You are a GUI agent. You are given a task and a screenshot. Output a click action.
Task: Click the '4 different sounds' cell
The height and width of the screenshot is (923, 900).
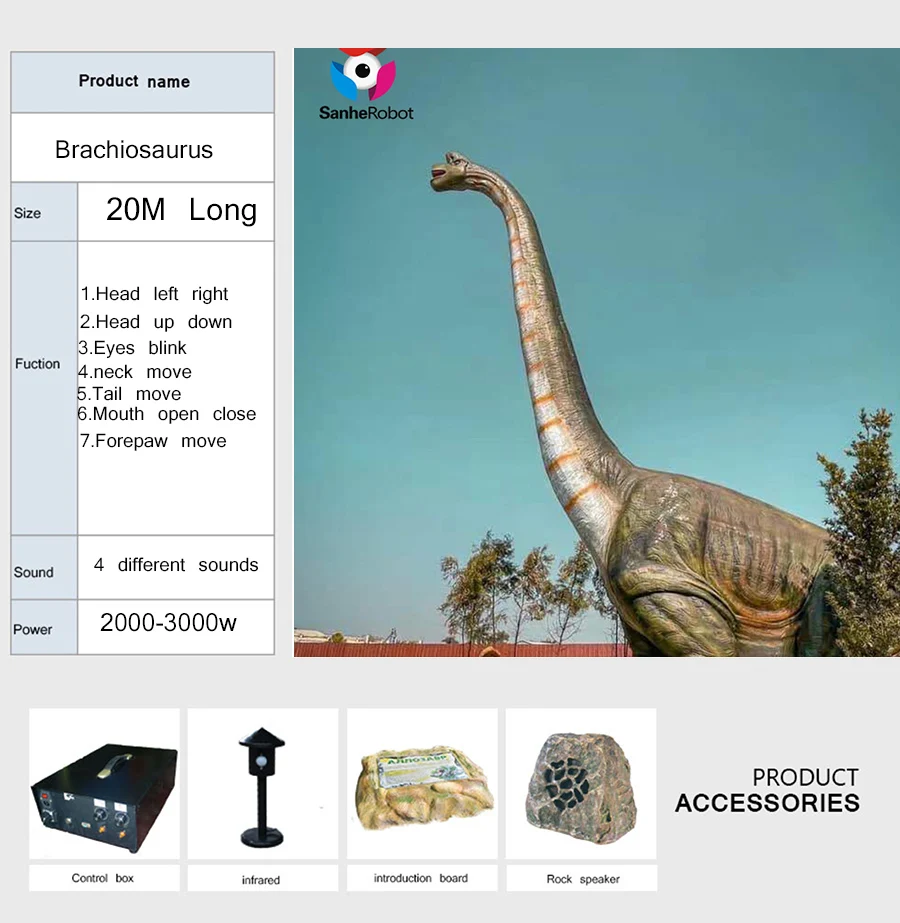[176, 565]
